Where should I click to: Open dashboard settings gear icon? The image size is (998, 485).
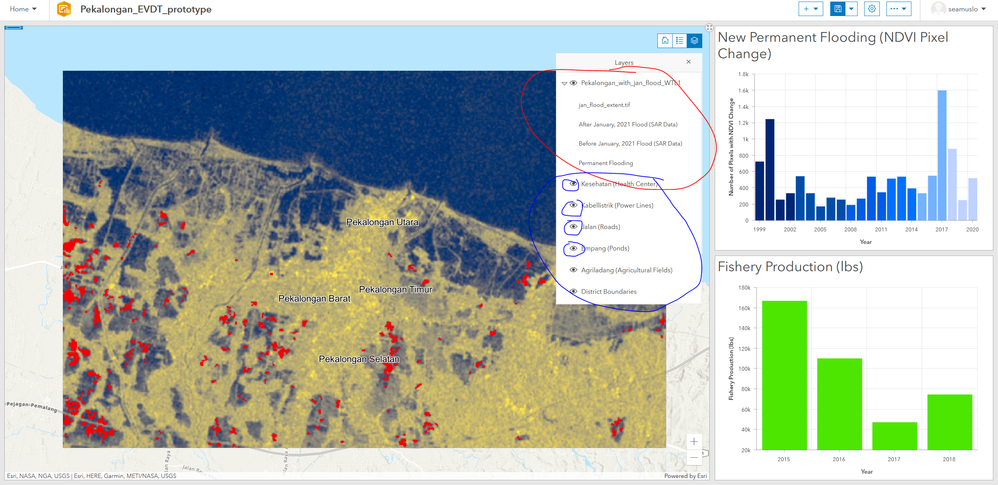872,9
